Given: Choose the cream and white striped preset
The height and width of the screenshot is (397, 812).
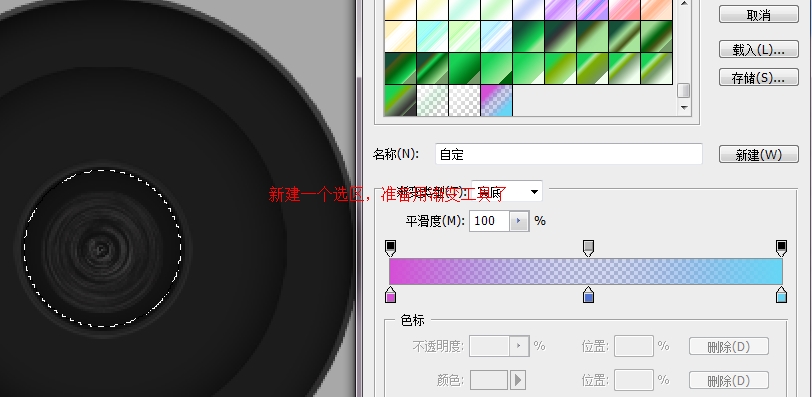Looking at the screenshot, I should [400, 36].
